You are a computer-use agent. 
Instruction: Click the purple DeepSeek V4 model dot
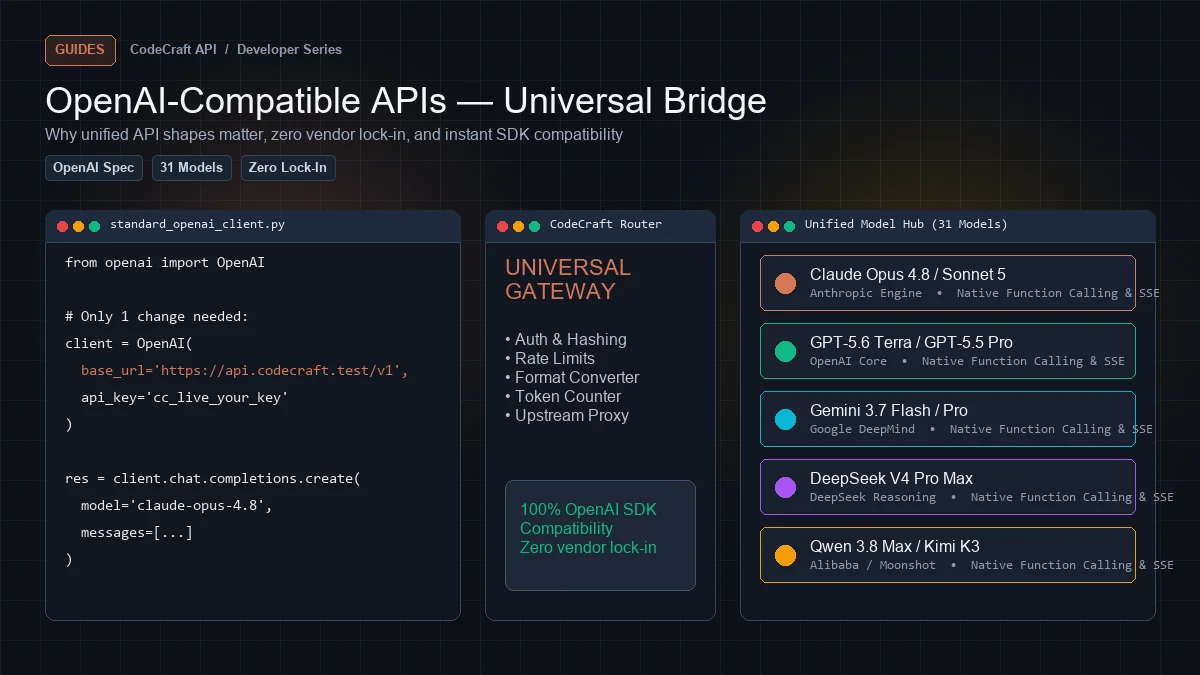point(785,487)
